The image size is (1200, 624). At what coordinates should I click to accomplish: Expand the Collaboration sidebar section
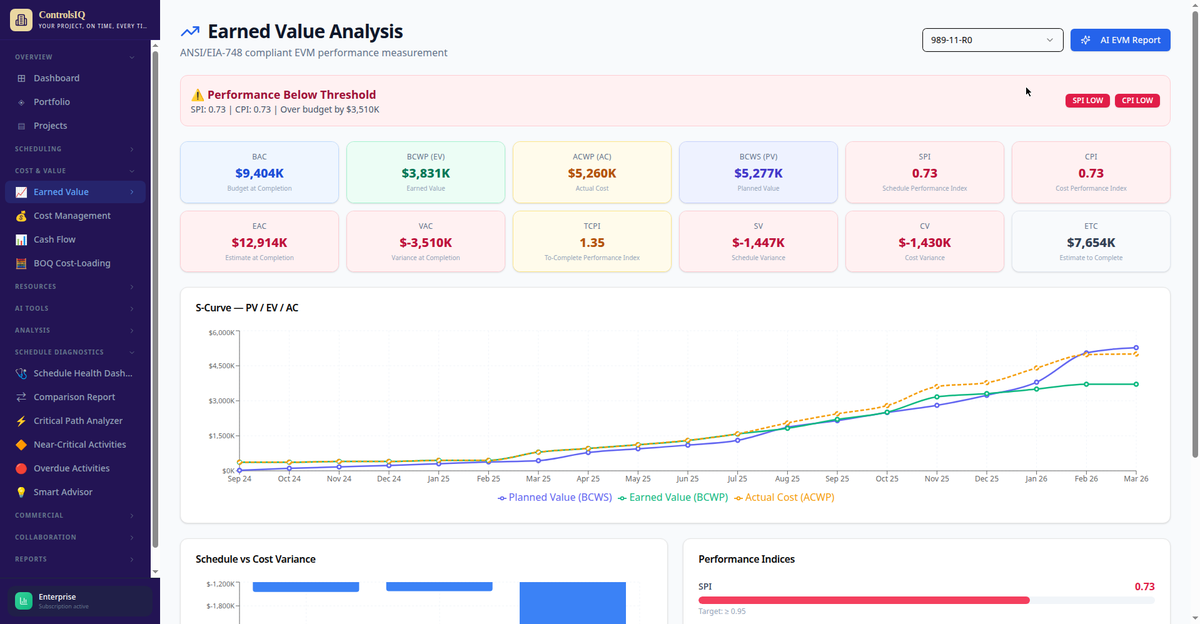click(x=75, y=537)
